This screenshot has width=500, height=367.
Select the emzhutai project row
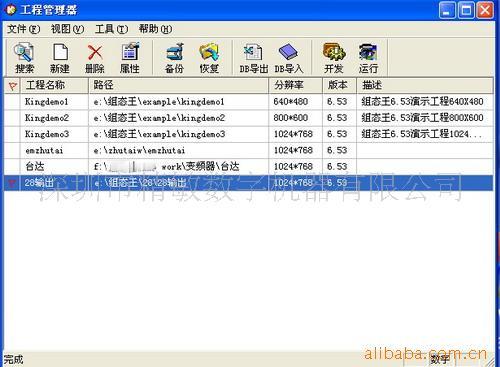(249, 151)
